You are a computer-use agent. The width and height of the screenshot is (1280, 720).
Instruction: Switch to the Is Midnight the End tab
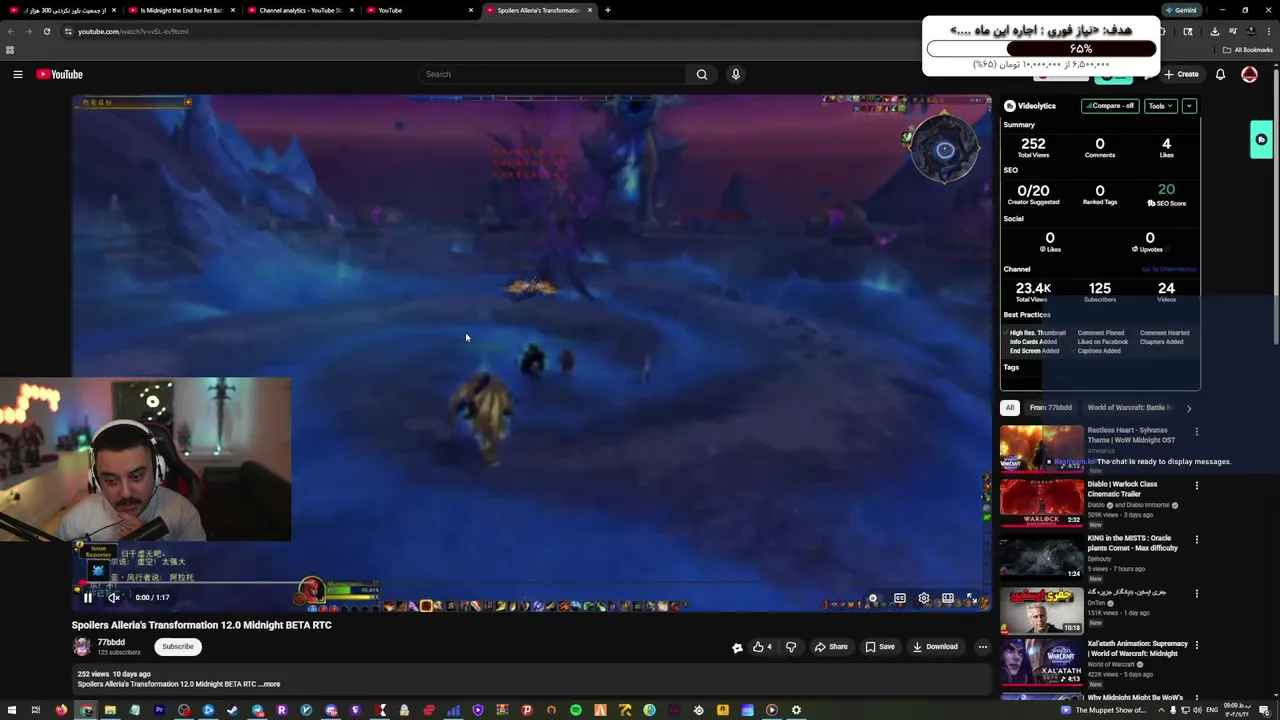(181, 10)
